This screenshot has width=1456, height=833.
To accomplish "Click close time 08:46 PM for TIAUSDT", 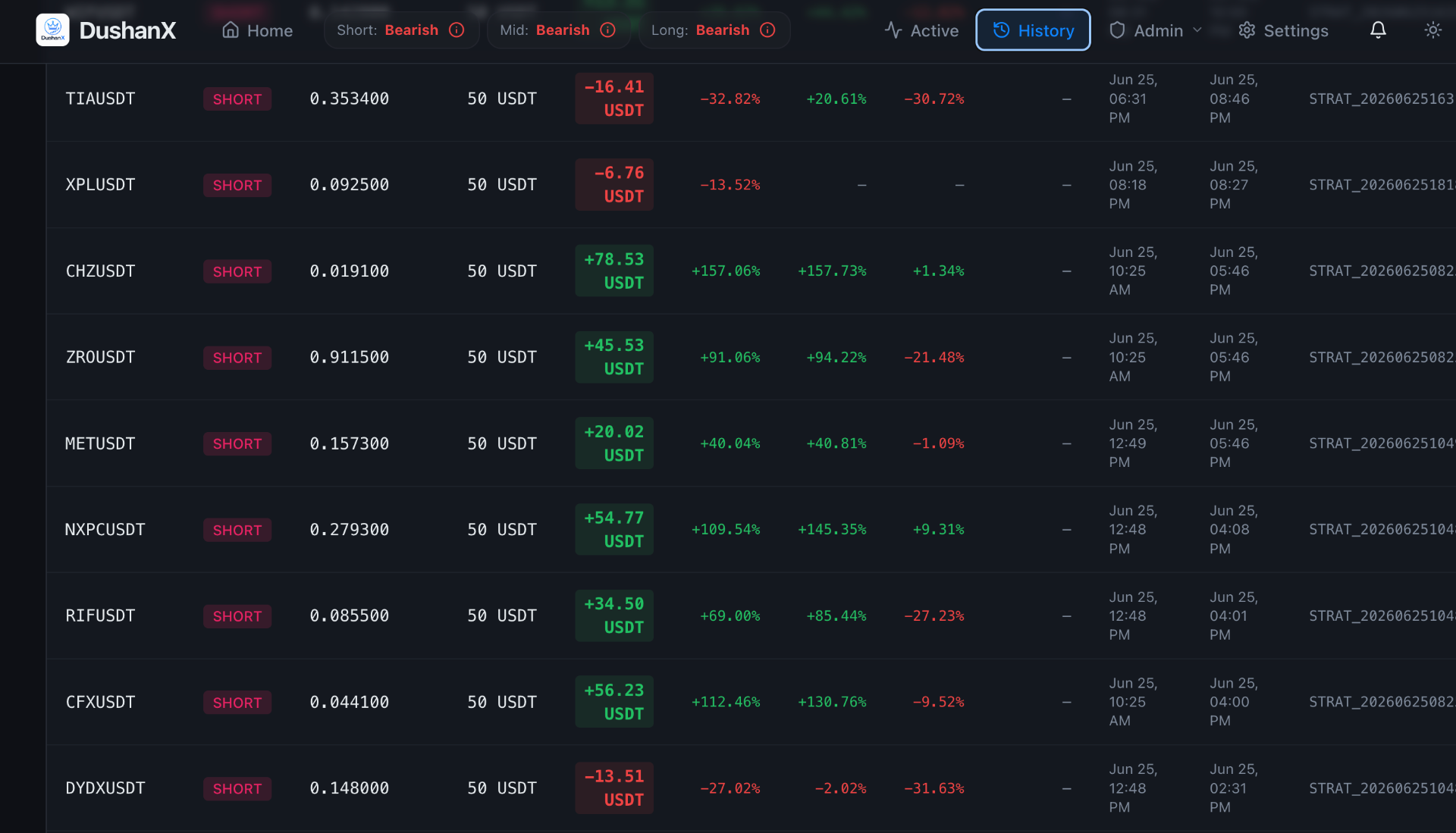I will tap(1234, 99).
